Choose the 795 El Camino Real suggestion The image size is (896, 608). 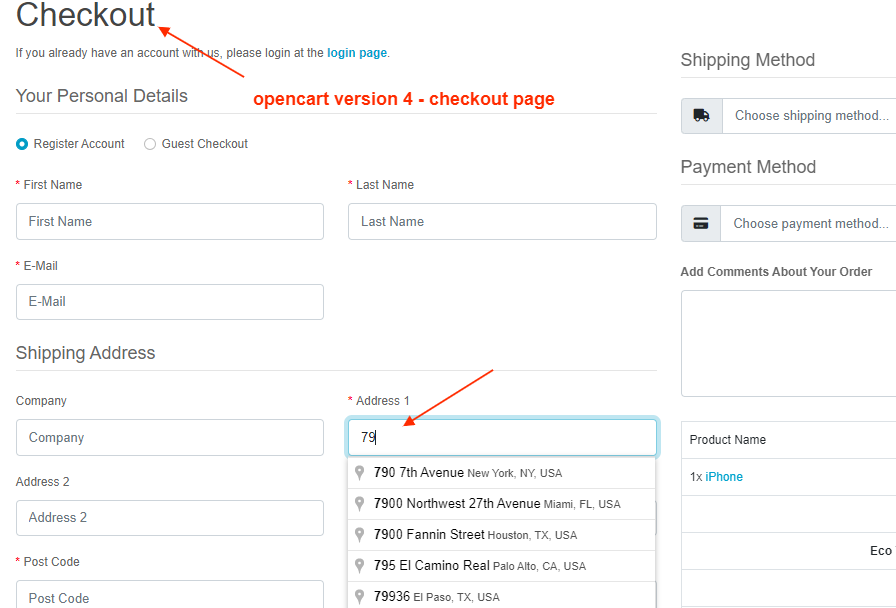coord(480,566)
